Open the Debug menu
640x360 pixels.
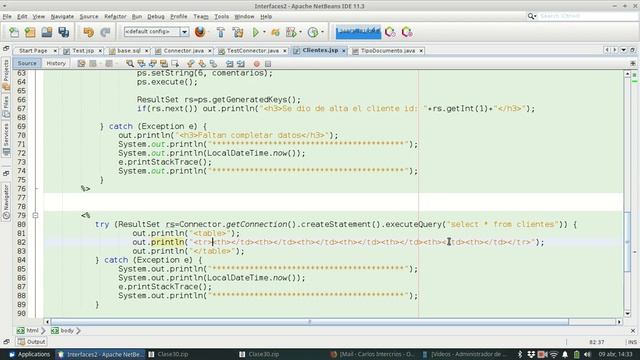coord(156,16)
